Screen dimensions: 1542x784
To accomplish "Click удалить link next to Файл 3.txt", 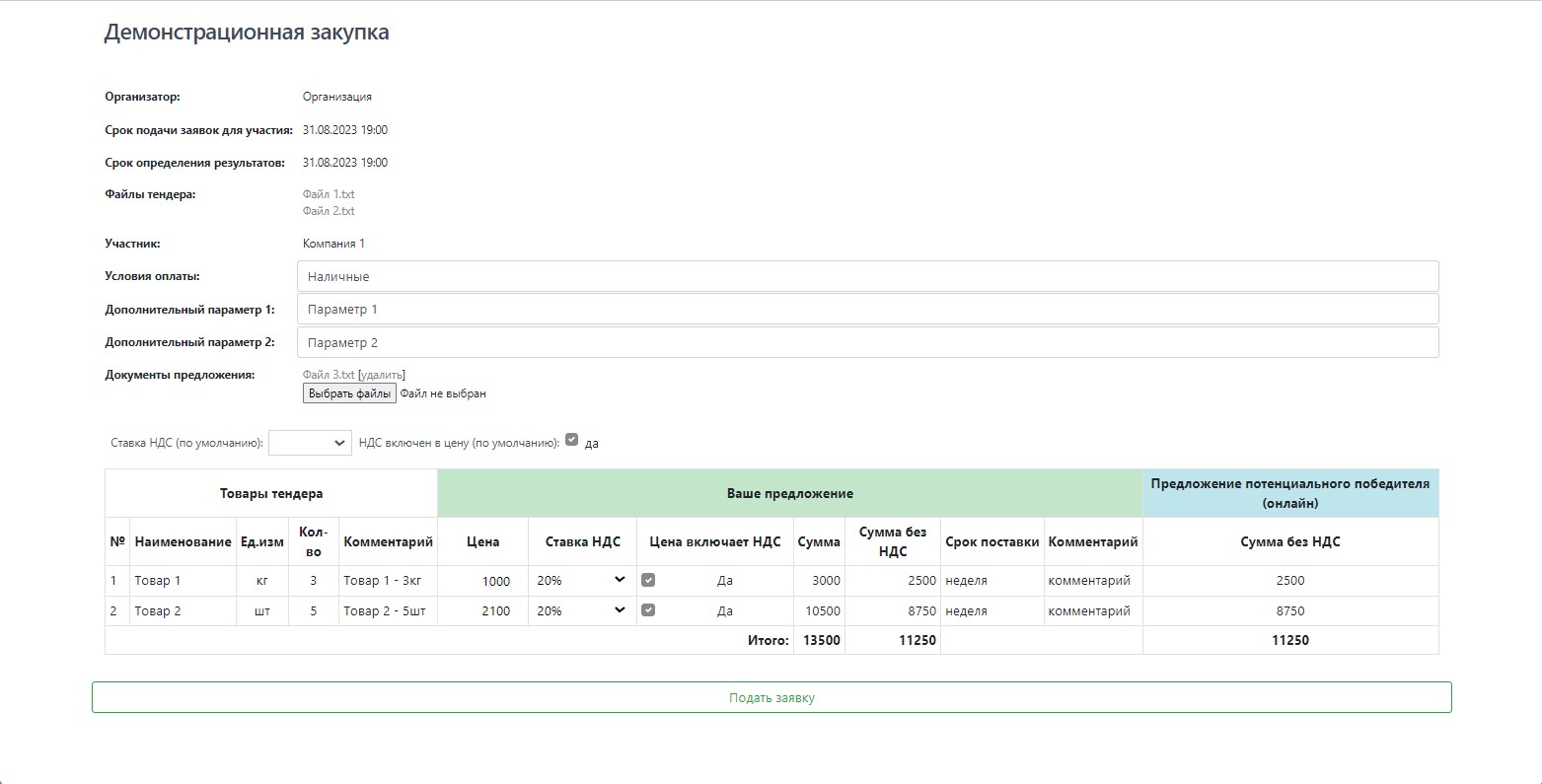I will tap(381, 375).
